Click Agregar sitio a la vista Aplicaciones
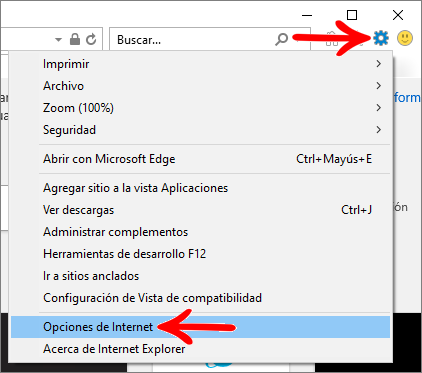 [200, 188]
